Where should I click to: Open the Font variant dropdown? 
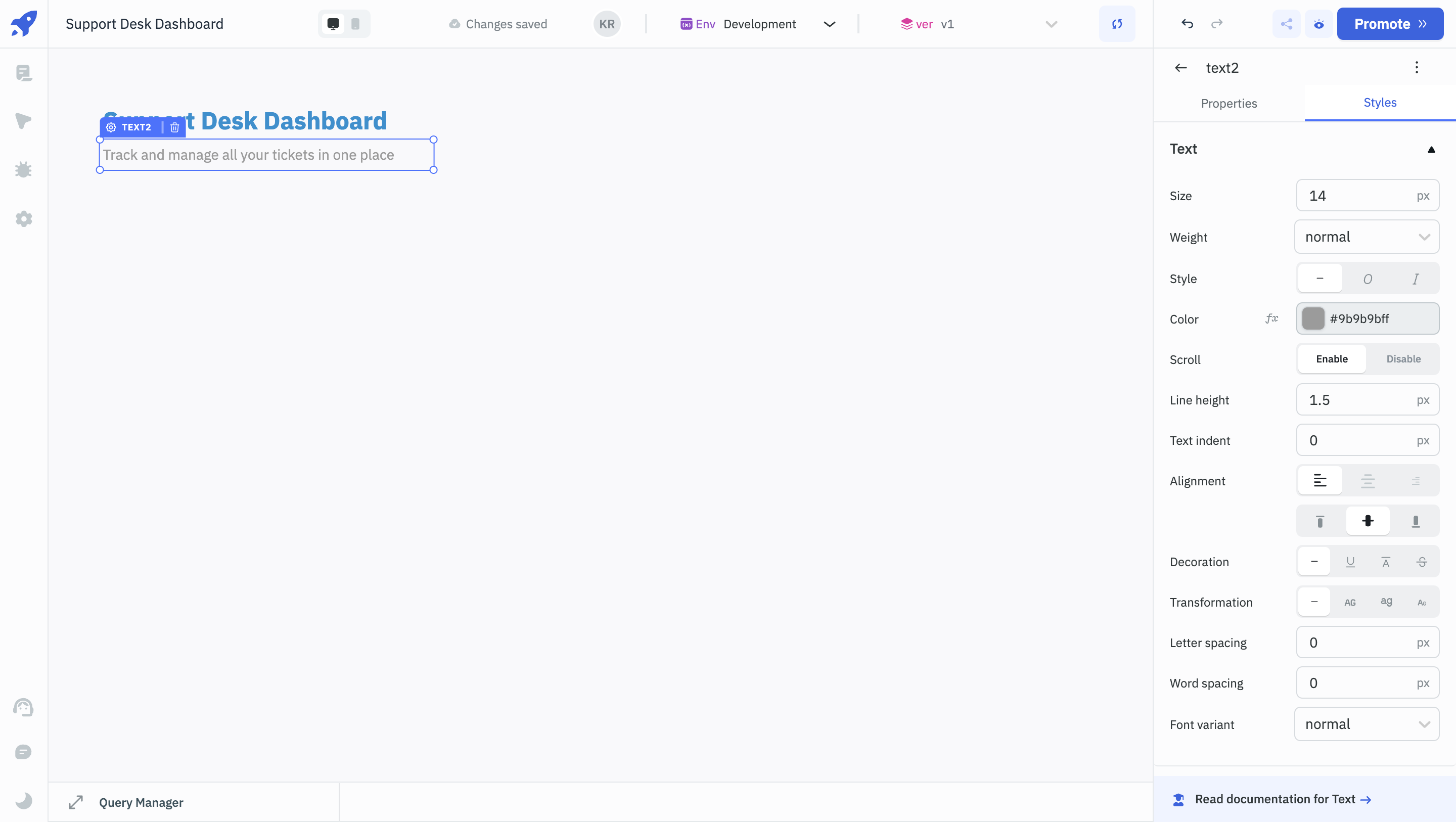point(1367,724)
